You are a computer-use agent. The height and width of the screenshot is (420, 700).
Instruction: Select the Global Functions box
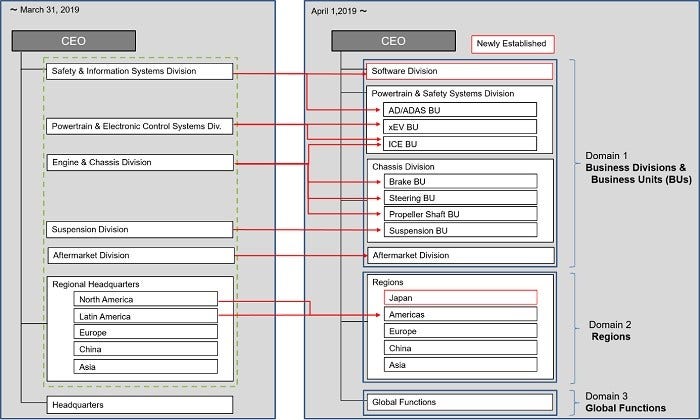pos(460,402)
